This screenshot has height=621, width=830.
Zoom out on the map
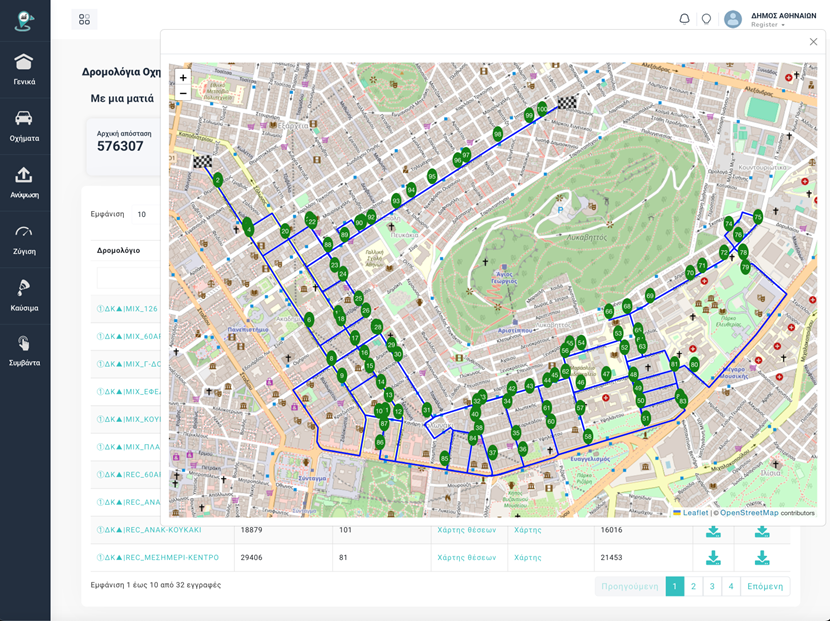point(182,93)
